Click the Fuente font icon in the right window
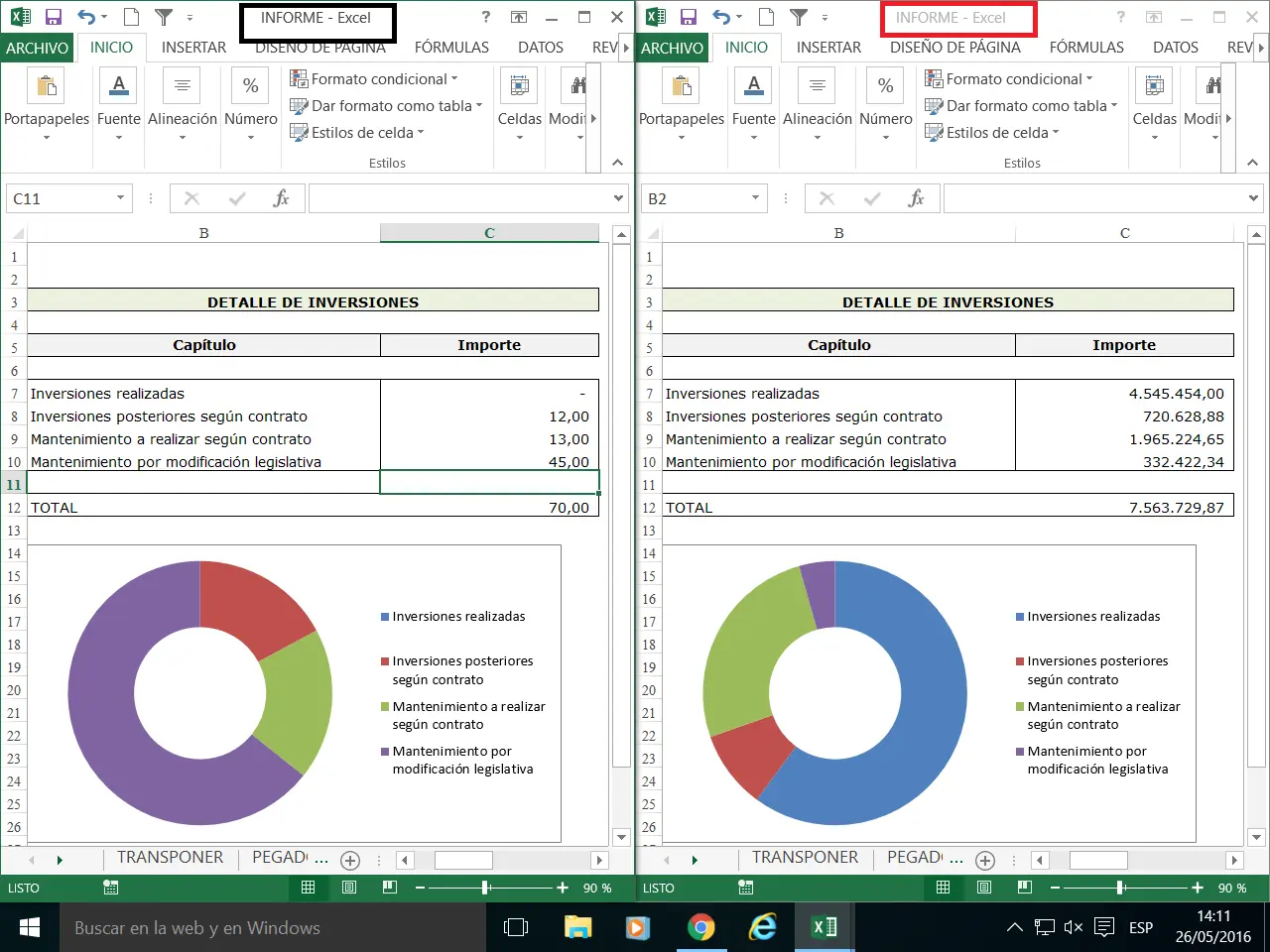 [753, 86]
